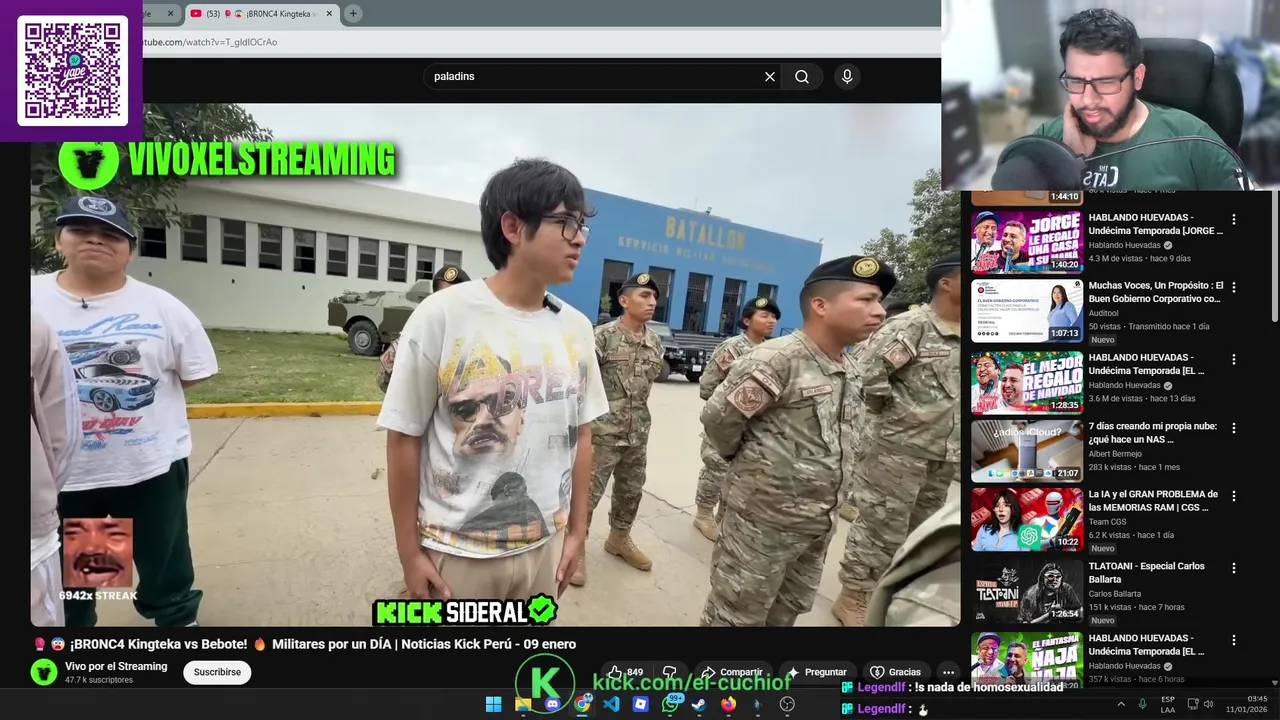The width and height of the screenshot is (1280, 720).
Task: Open a new browser tab with plus button
Action: click(x=353, y=13)
